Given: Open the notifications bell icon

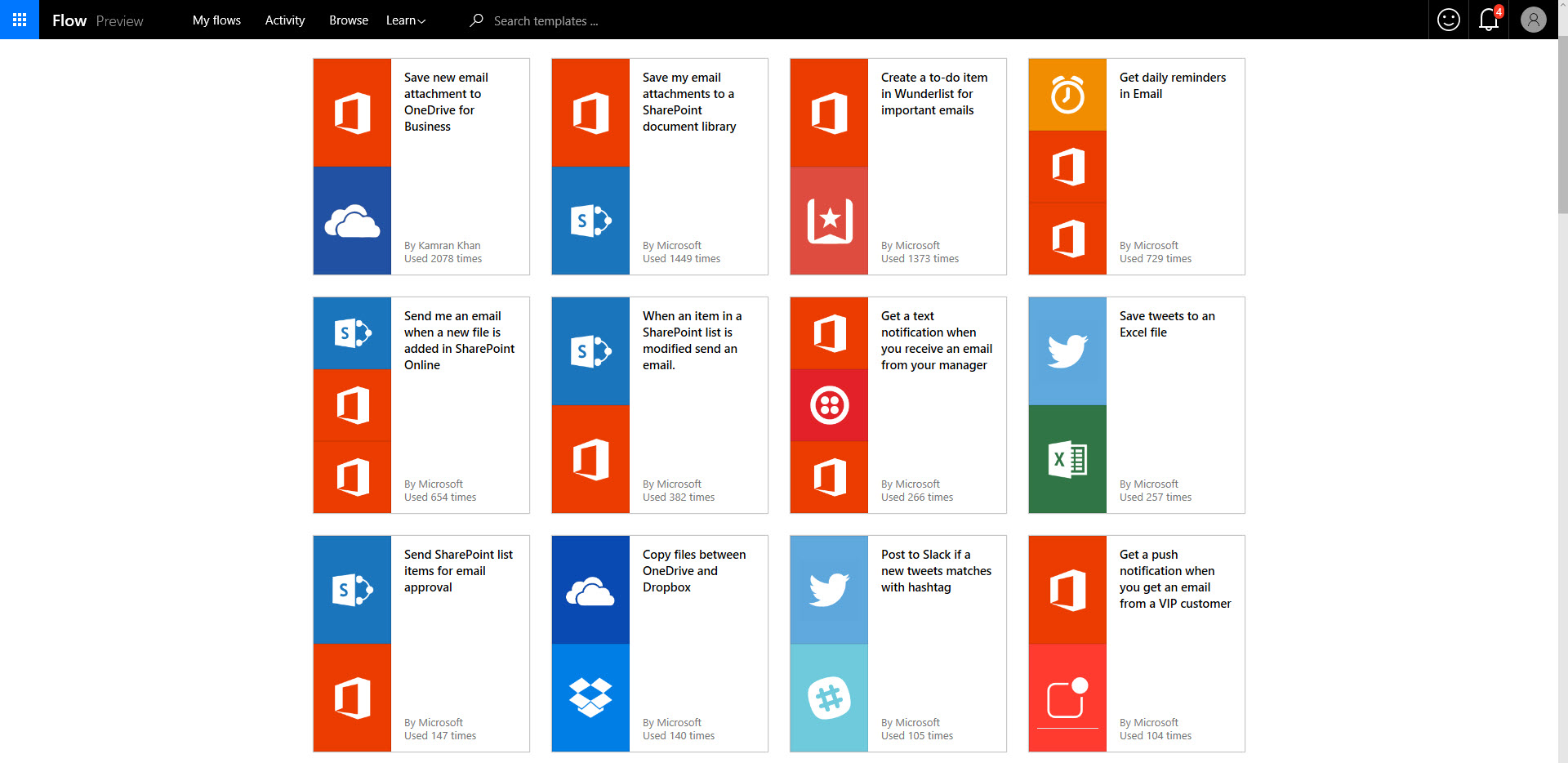Looking at the screenshot, I should pos(1489,20).
